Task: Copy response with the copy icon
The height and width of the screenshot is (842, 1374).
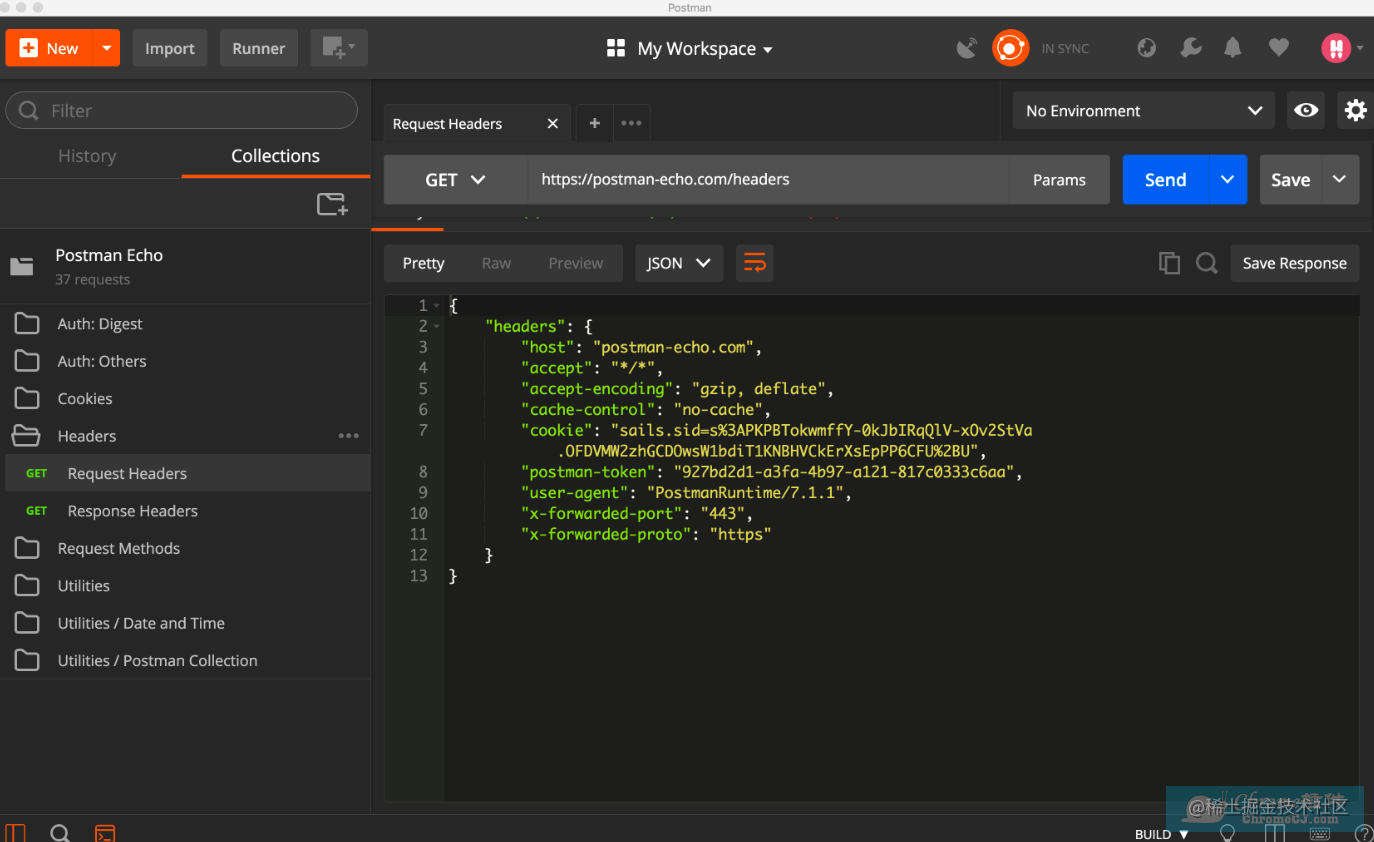Action: [1169, 263]
